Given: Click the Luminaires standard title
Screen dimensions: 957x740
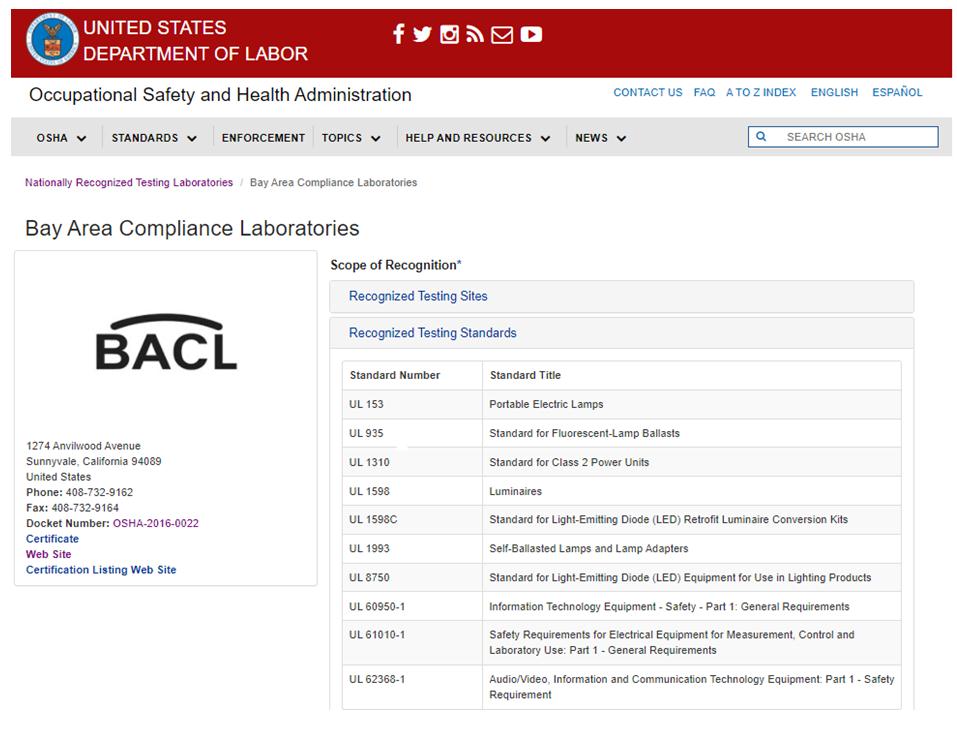Looking at the screenshot, I should pos(515,492).
